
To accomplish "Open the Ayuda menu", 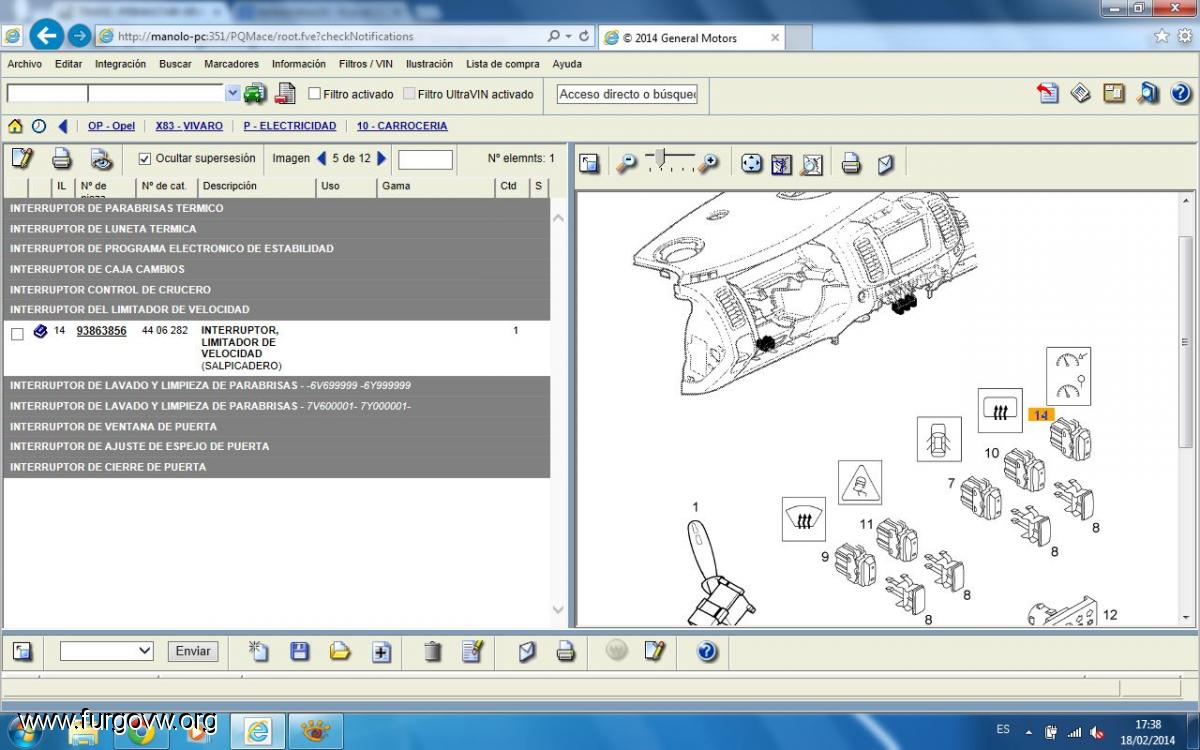I will click(567, 64).
